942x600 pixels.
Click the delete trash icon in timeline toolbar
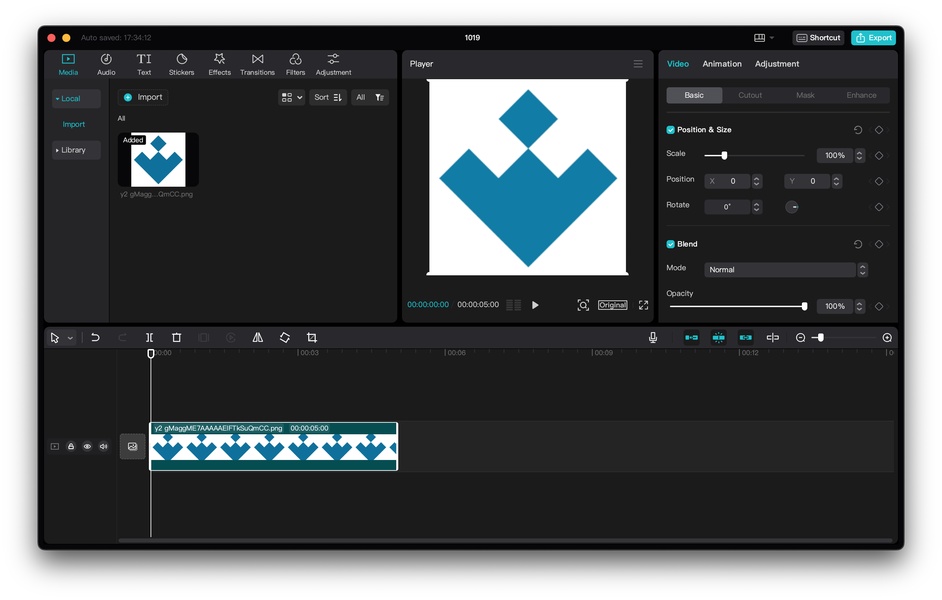point(177,338)
